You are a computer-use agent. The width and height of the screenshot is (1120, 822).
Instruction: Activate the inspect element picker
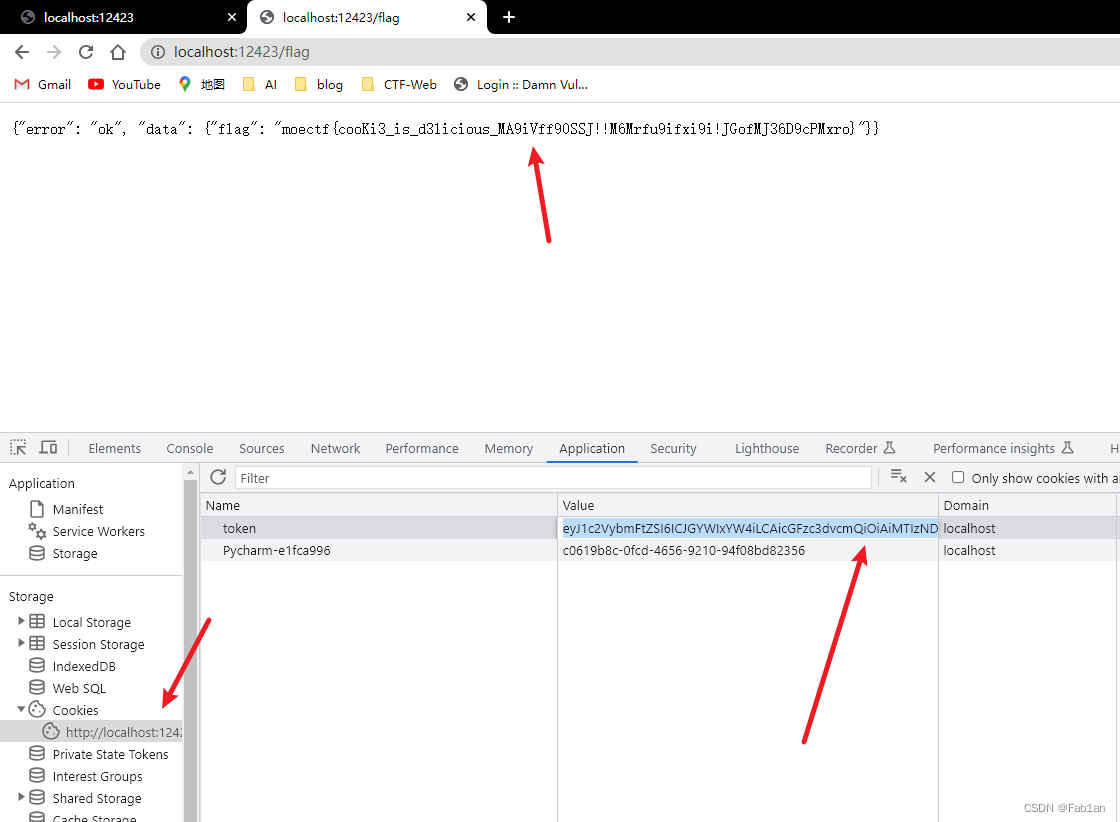click(x=19, y=448)
